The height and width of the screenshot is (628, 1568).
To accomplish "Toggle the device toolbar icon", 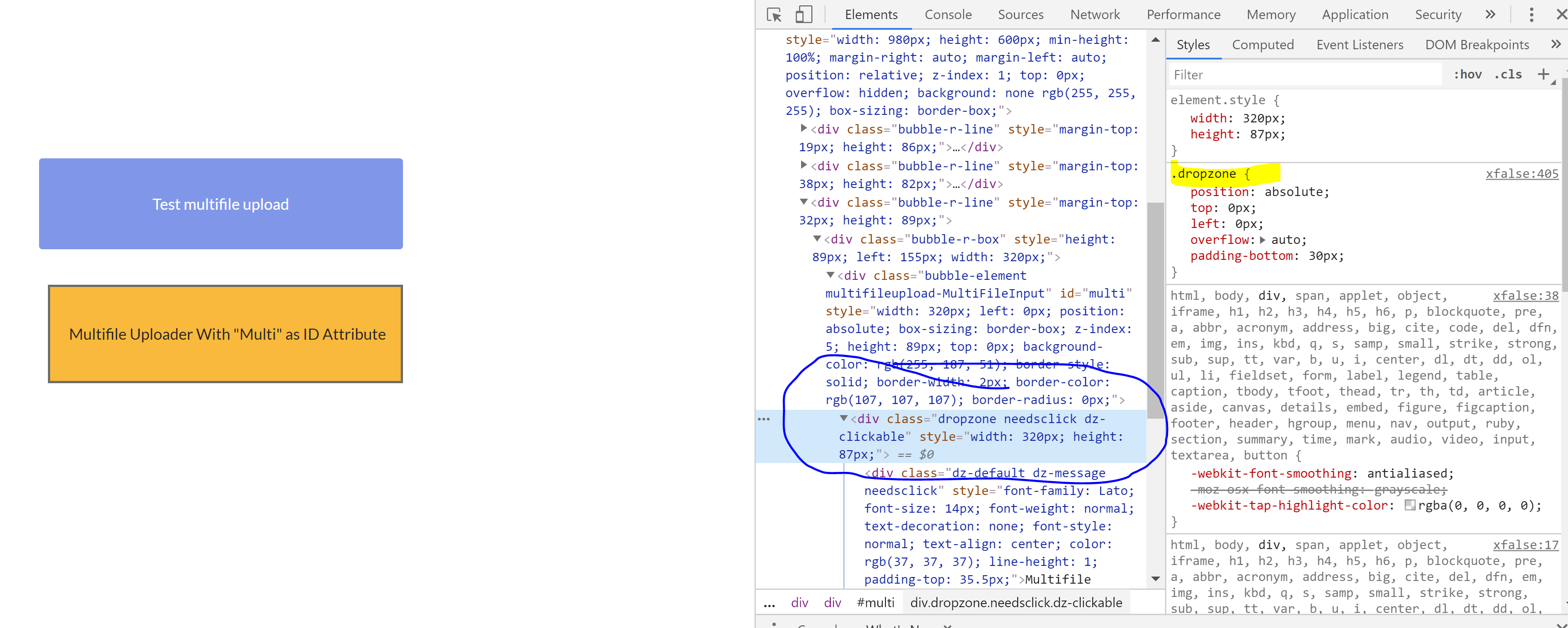I will tap(803, 15).
